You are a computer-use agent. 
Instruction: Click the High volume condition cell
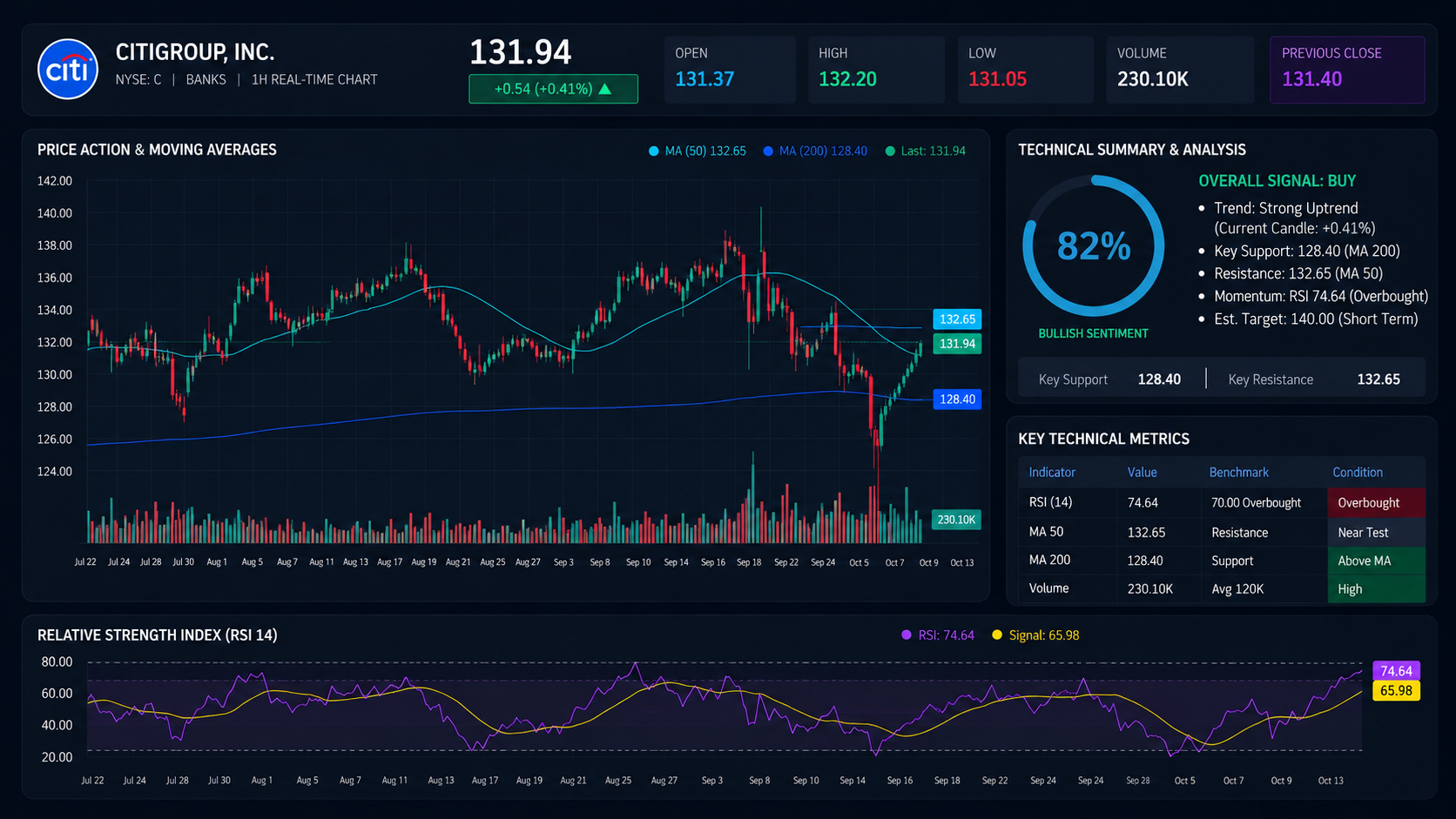pyautogui.click(x=1377, y=589)
